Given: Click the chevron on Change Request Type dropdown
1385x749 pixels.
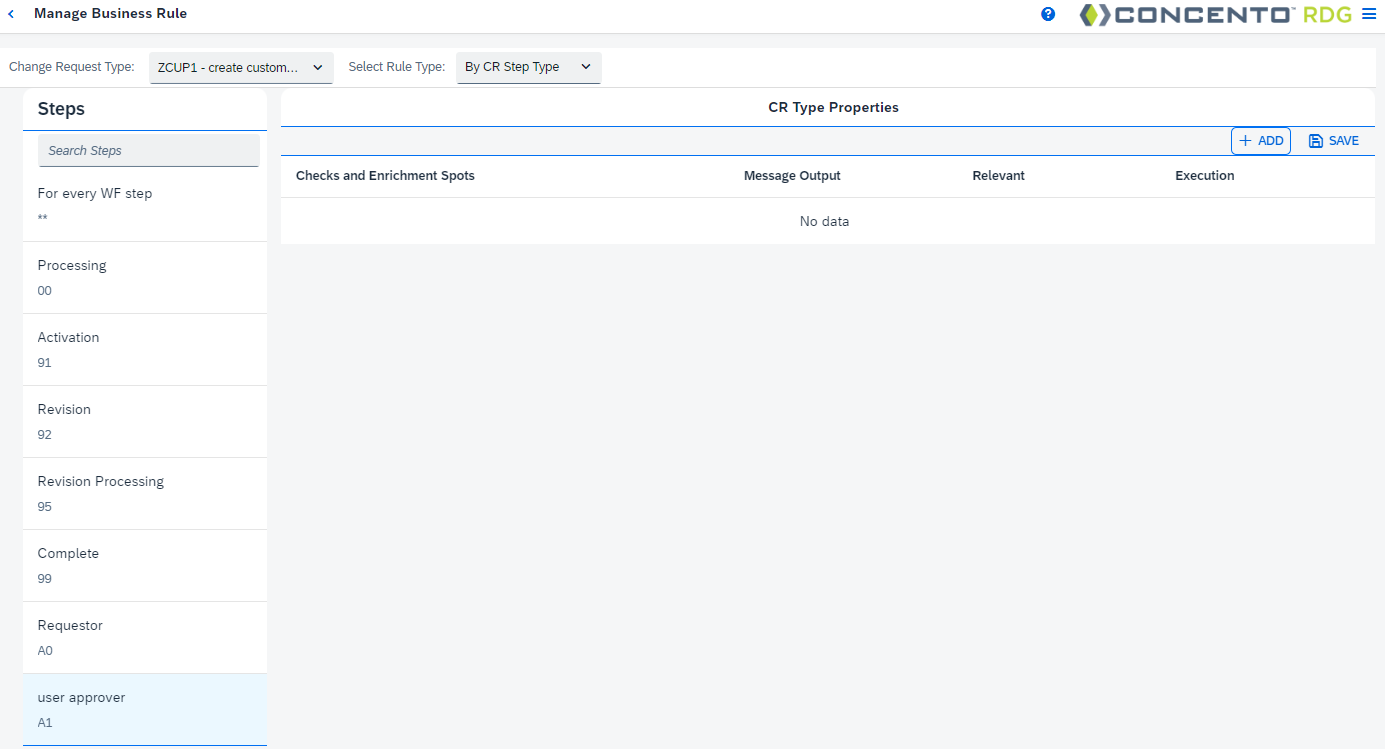Looking at the screenshot, I should [317, 67].
